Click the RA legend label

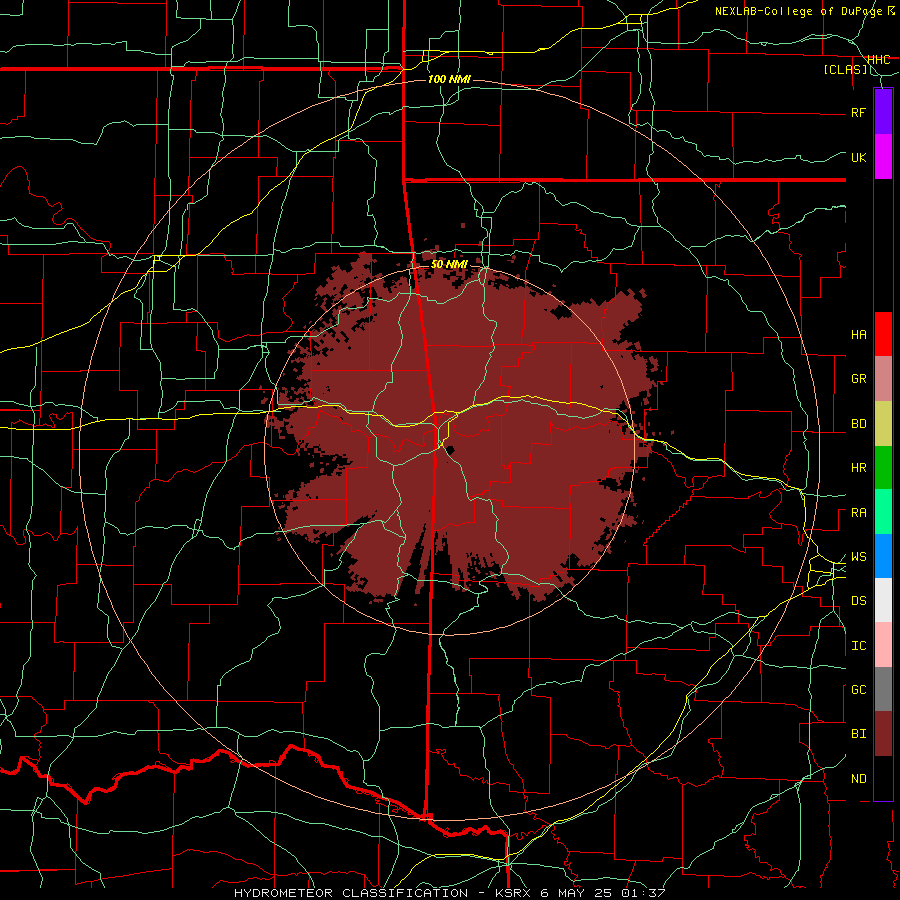pos(858,513)
